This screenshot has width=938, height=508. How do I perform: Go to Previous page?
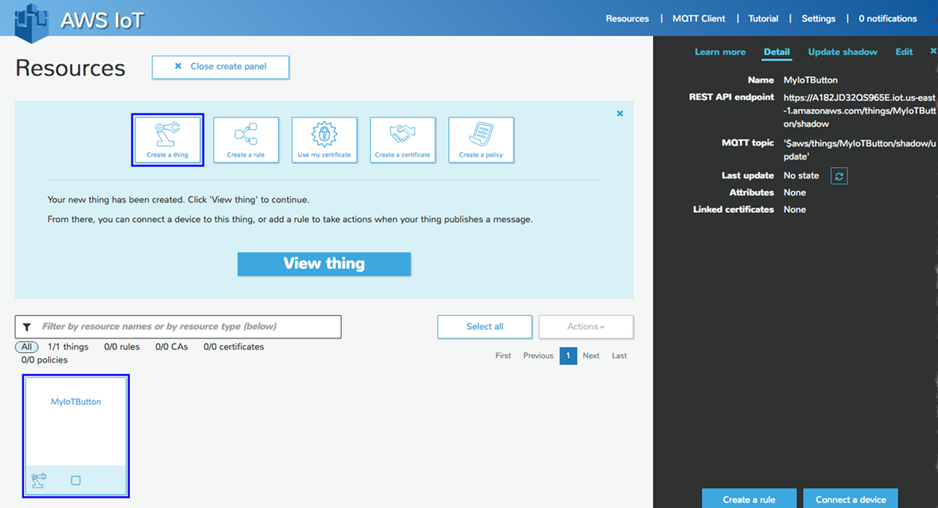pyautogui.click(x=538, y=355)
